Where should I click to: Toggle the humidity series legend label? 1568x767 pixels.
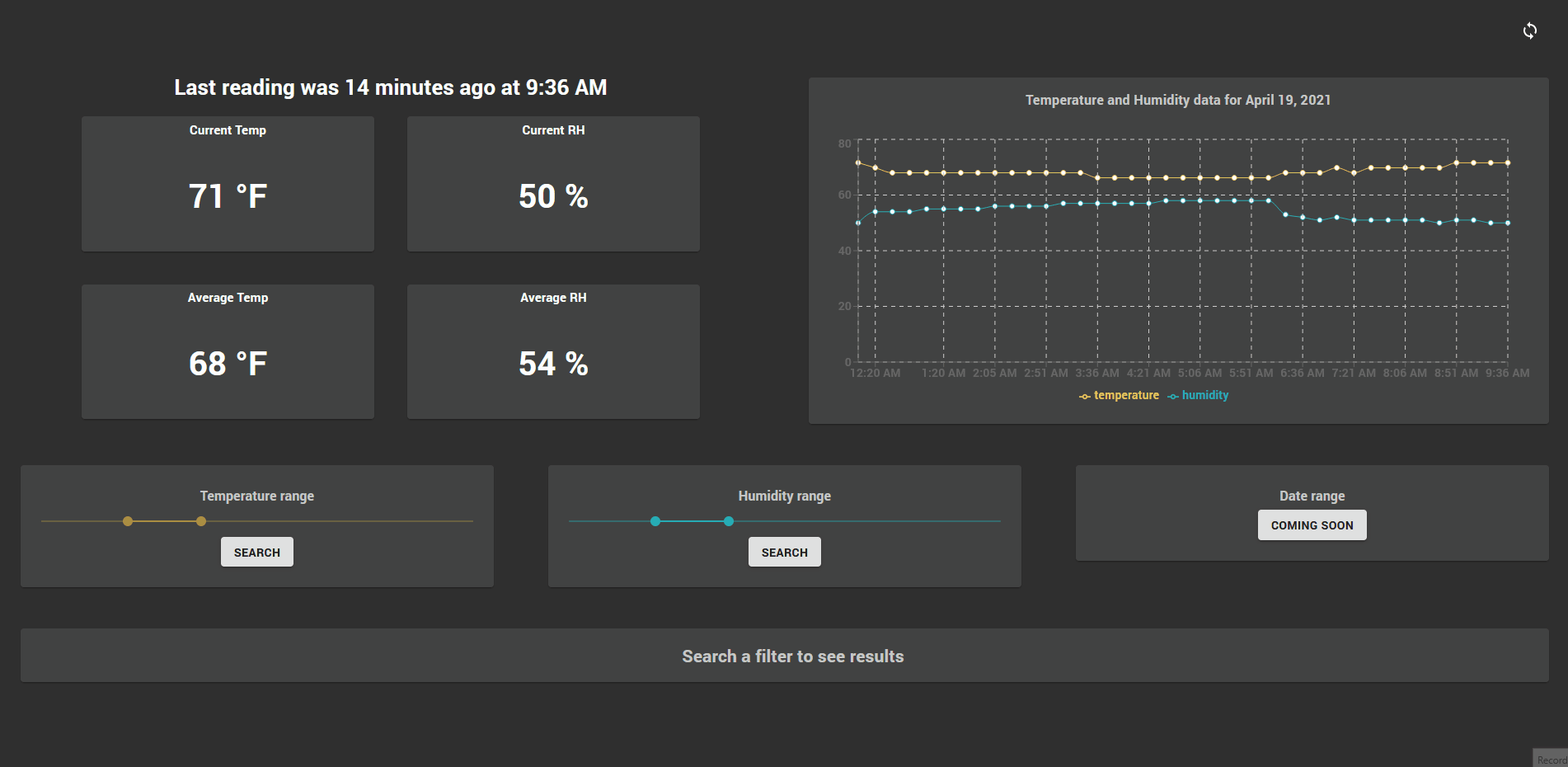(1205, 396)
